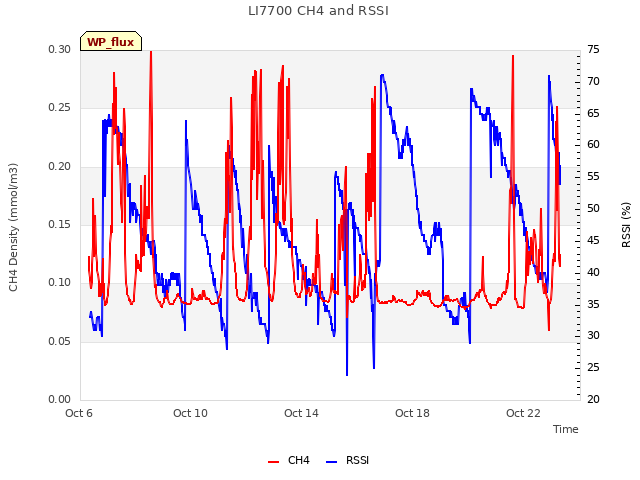This screenshot has height=480, width=640.
Task: Click the Oct 10 x-axis tick label
Action: [190, 413]
